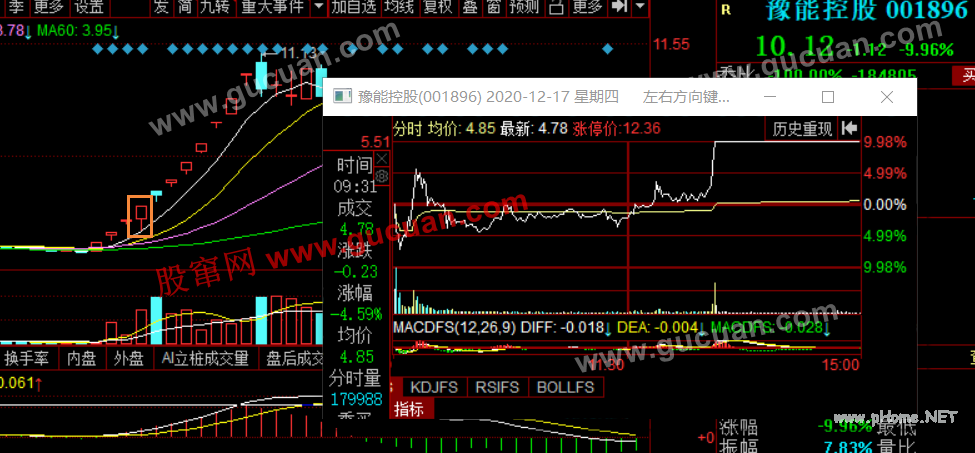Switch to BOLLFS indicator tab

[565, 387]
